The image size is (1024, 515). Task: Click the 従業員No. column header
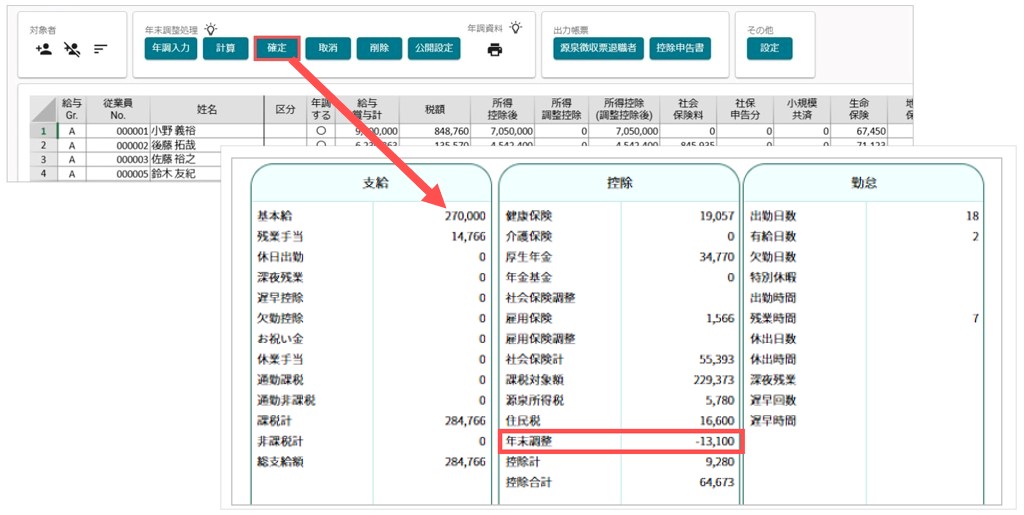point(118,110)
